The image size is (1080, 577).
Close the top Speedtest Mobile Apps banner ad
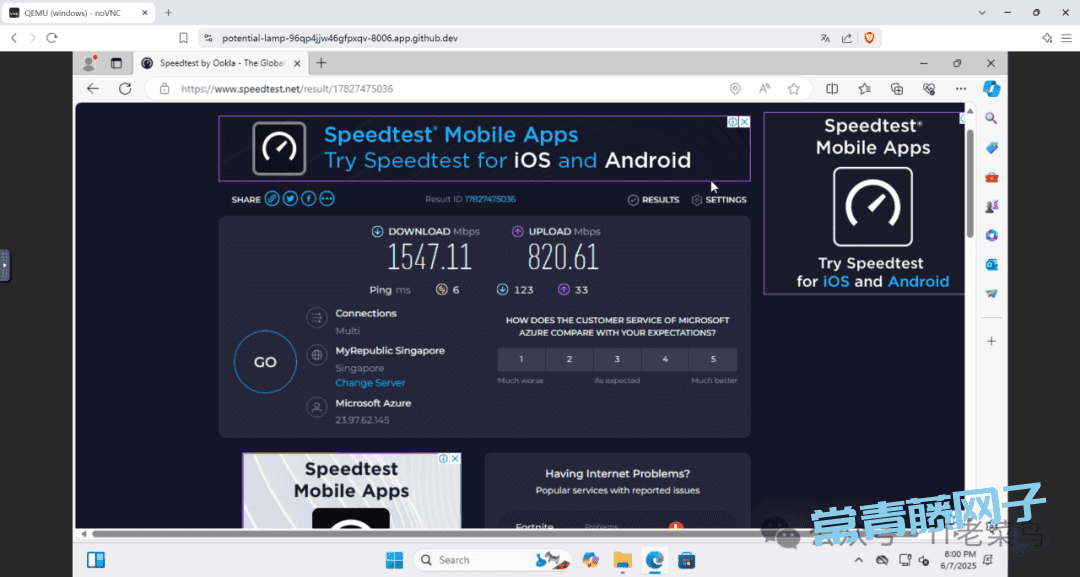click(x=745, y=122)
